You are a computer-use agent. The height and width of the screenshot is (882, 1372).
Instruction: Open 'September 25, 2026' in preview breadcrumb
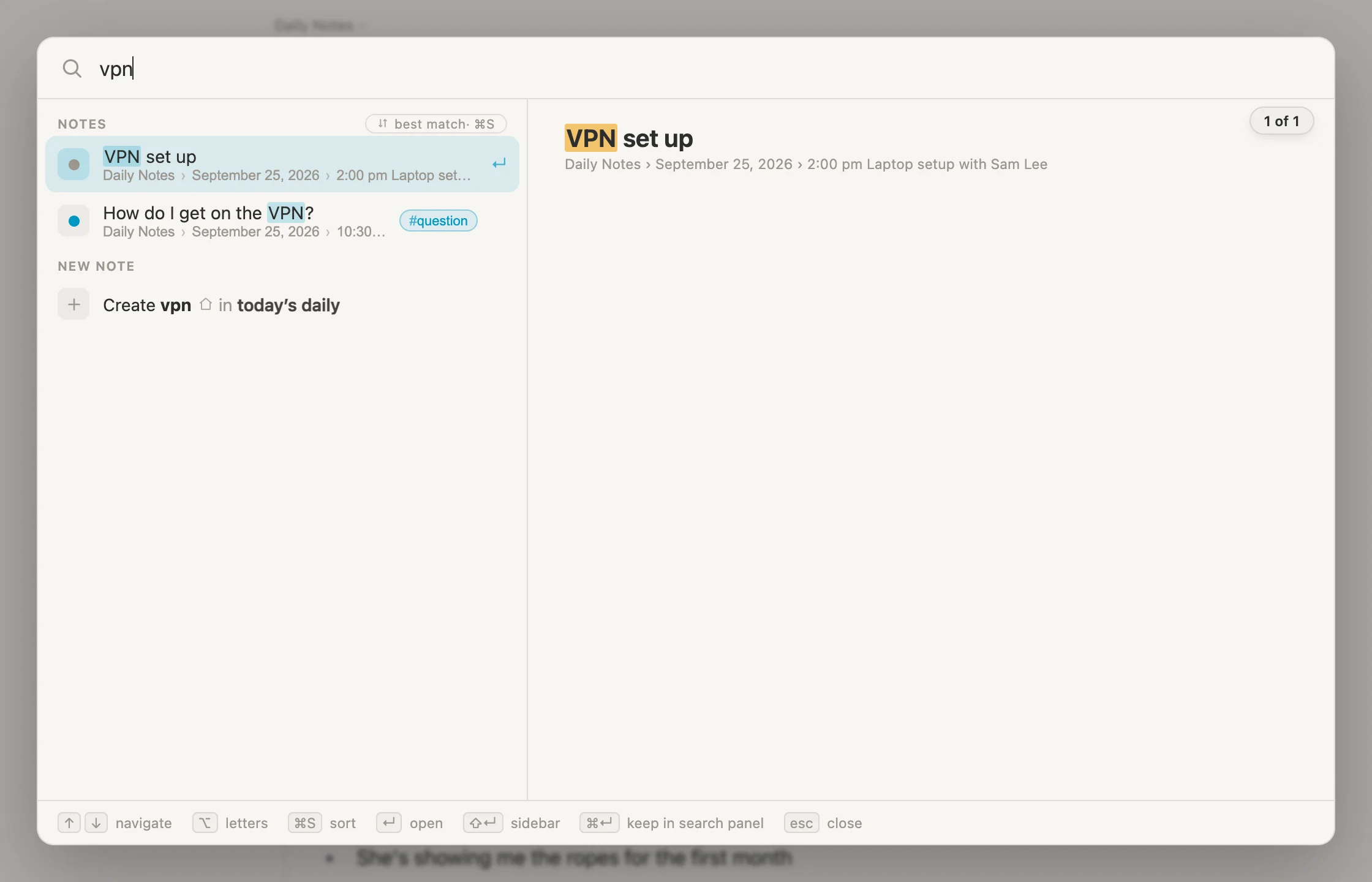724,164
